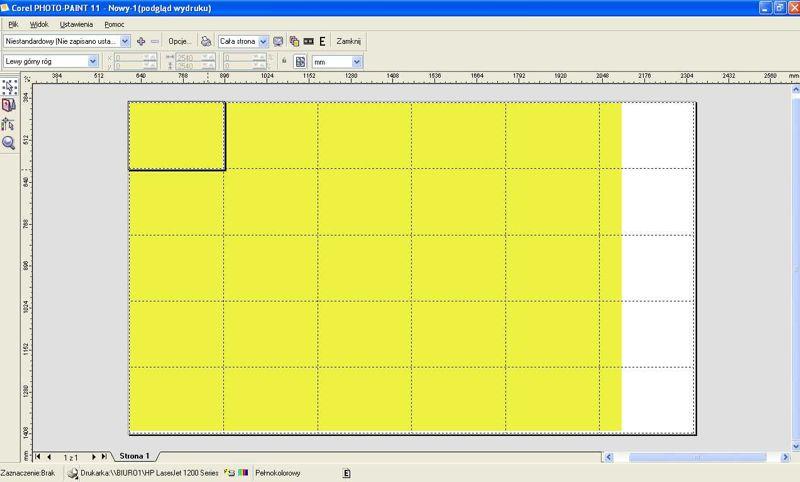Select the Strona 1 page tab
The height and width of the screenshot is (482, 800).
(x=134, y=456)
